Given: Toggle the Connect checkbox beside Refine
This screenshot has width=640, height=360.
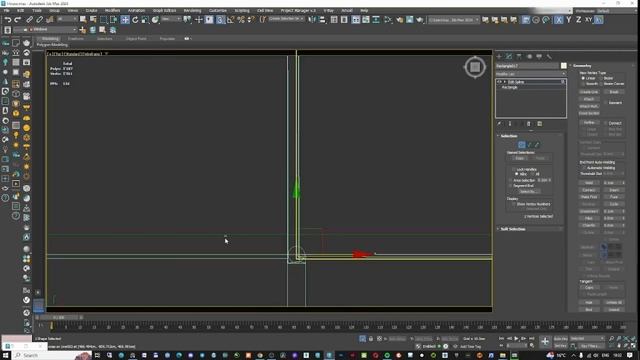Looking at the screenshot, I should tap(606, 123).
